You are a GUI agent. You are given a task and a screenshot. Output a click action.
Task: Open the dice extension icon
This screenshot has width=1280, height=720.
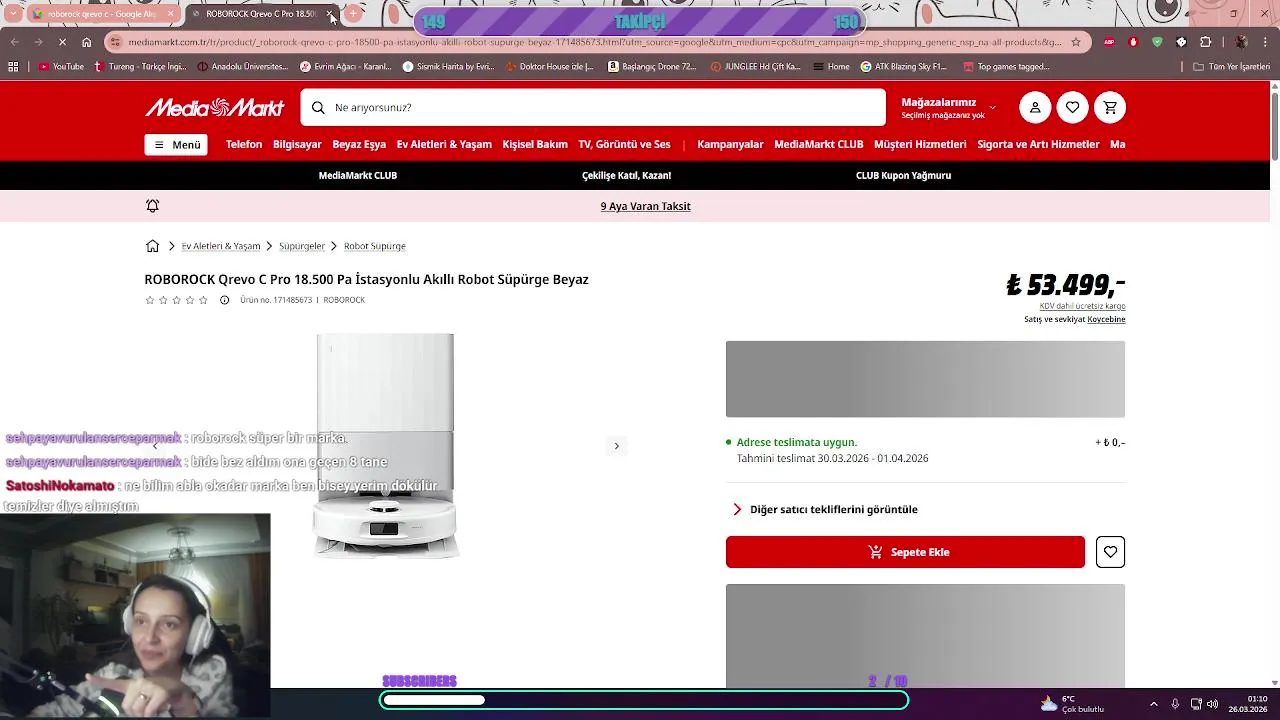(1181, 42)
